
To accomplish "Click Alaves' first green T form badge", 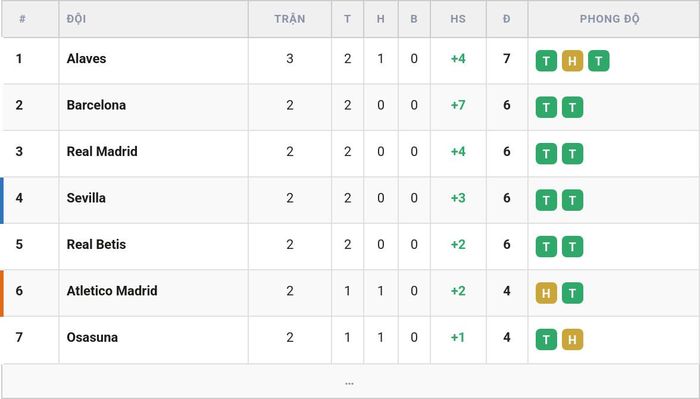I will 546,61.
